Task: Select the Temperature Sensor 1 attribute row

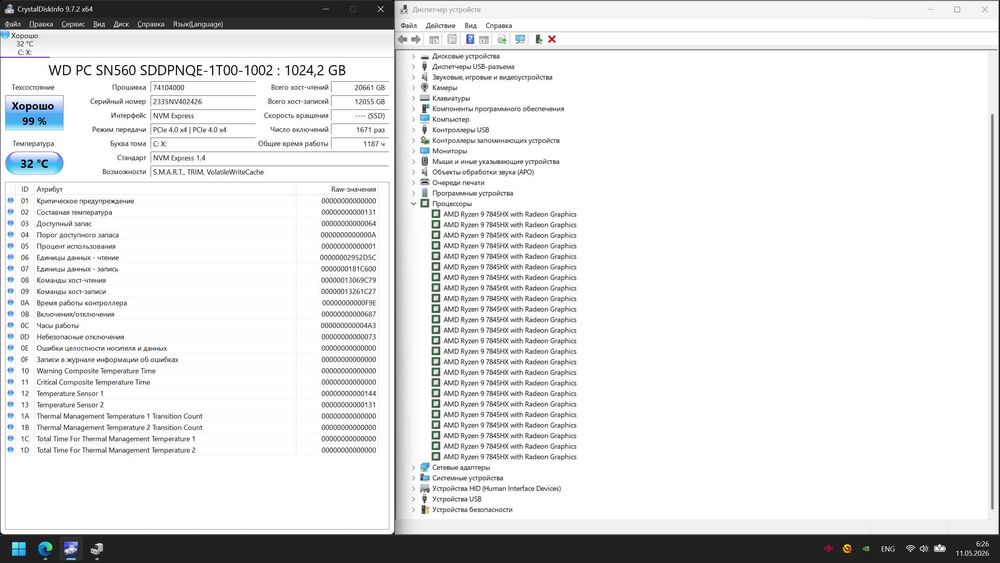Action: [x=192, y=393]
